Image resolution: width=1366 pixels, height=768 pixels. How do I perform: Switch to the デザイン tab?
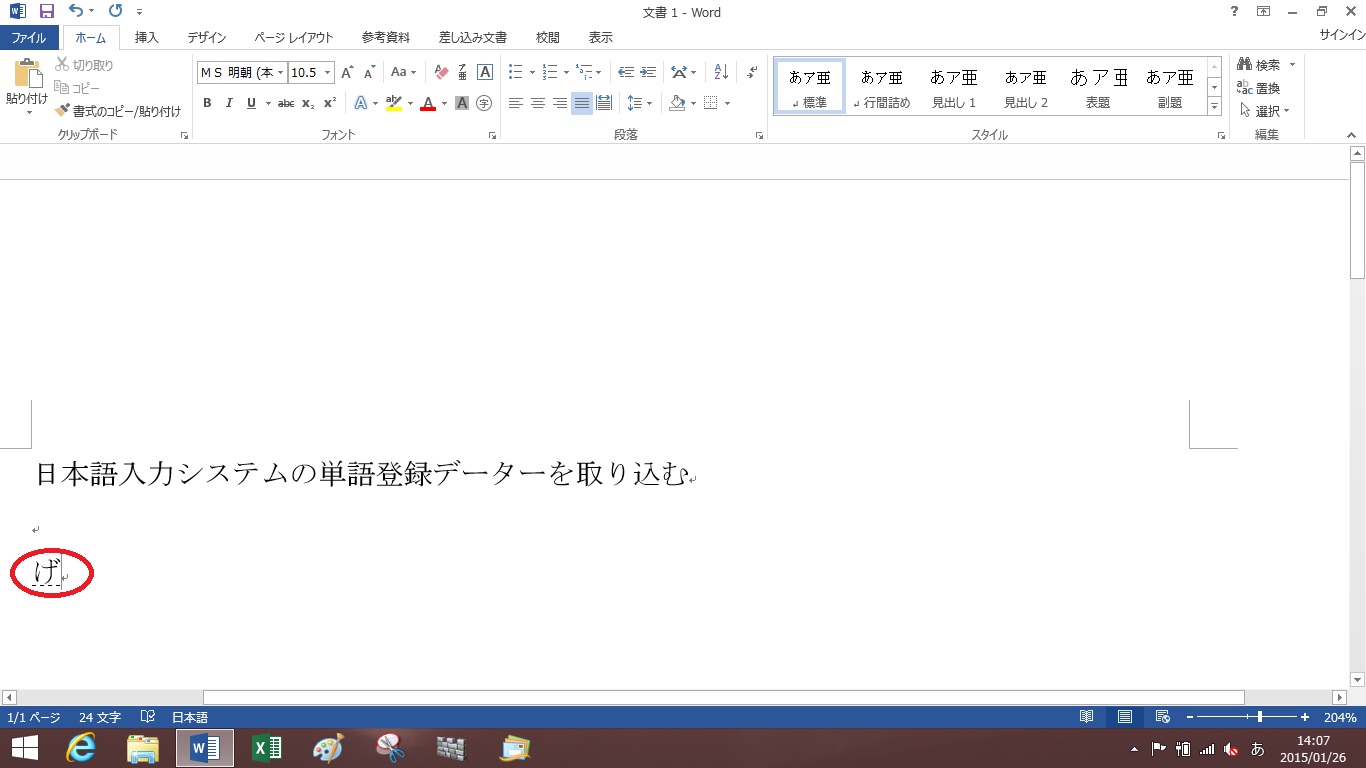pos(207,37)
